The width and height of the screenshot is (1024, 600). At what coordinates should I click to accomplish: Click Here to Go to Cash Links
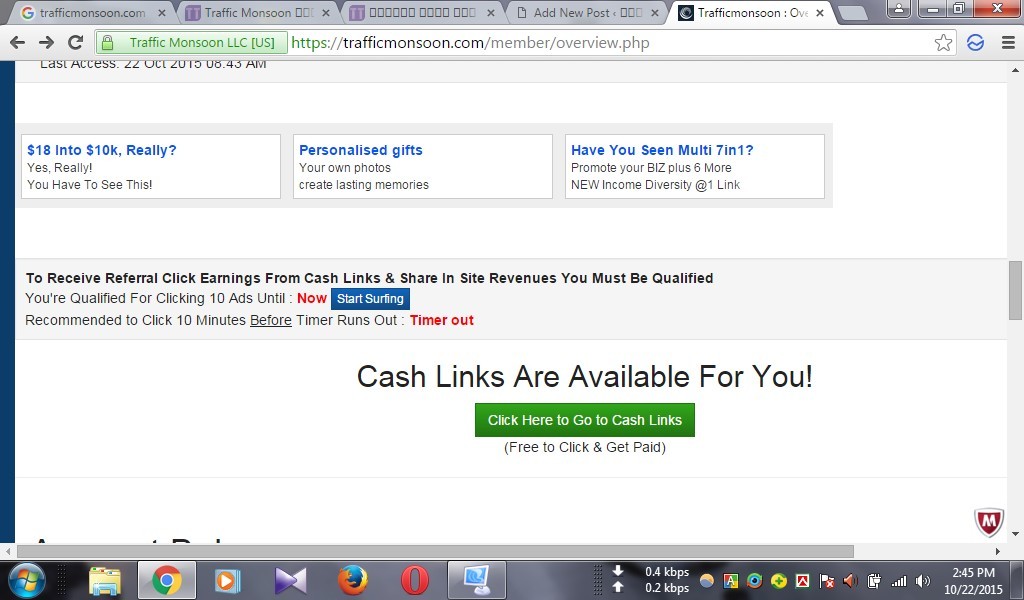tap(584, 420)
